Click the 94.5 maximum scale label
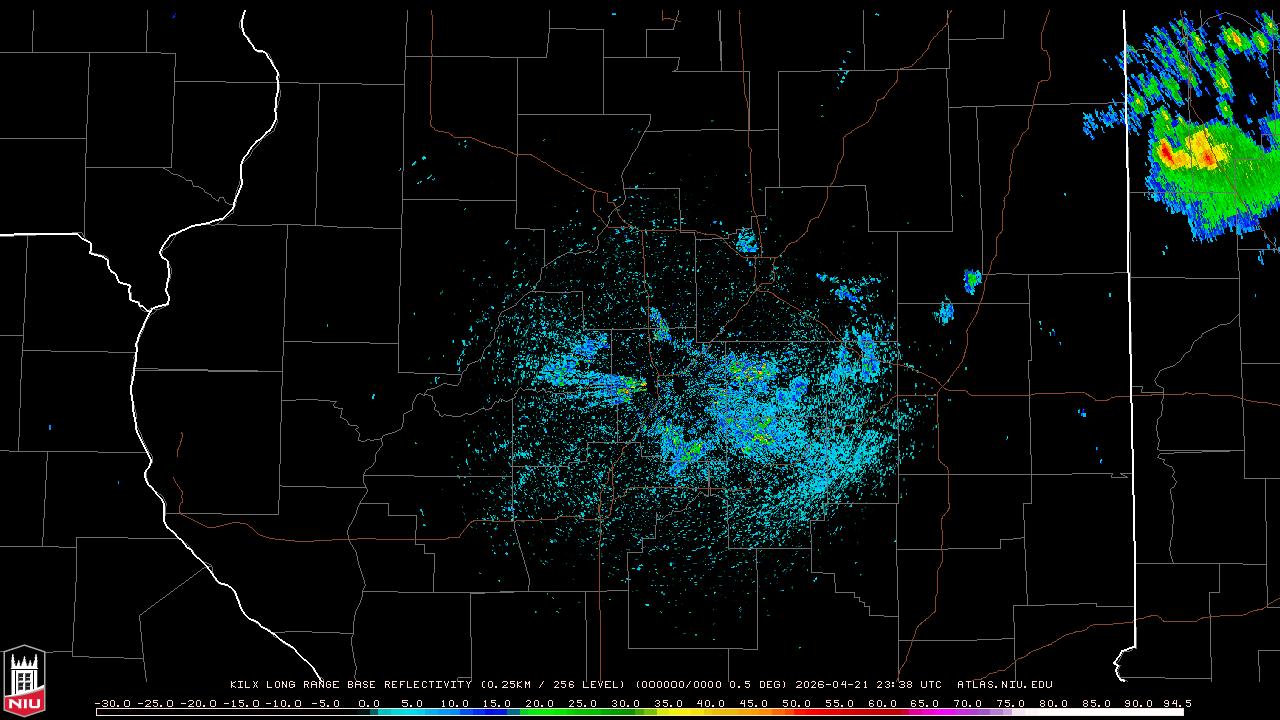1280x720 pixels. click(1177, 703)
